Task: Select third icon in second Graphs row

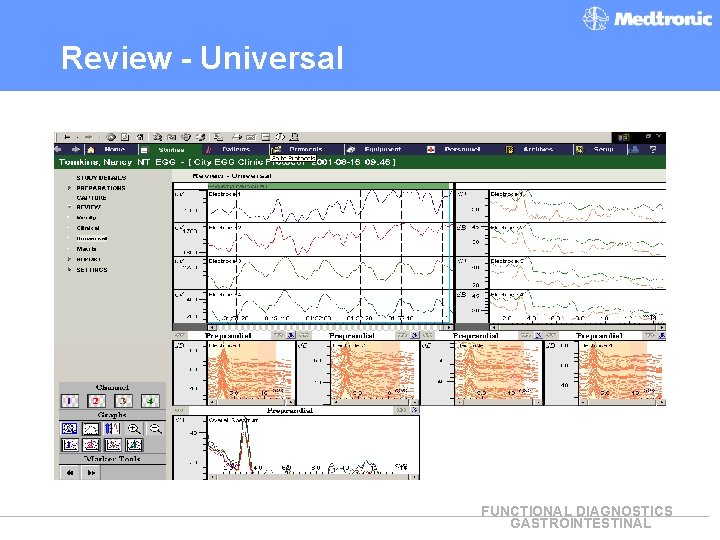Action: click(x=112, y=444)
